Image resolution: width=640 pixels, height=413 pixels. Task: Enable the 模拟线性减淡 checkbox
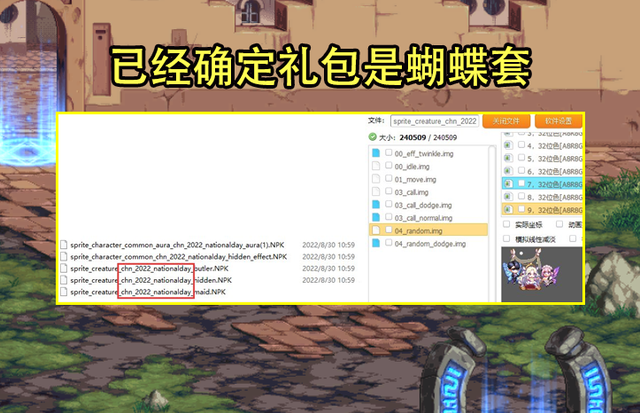506,239
